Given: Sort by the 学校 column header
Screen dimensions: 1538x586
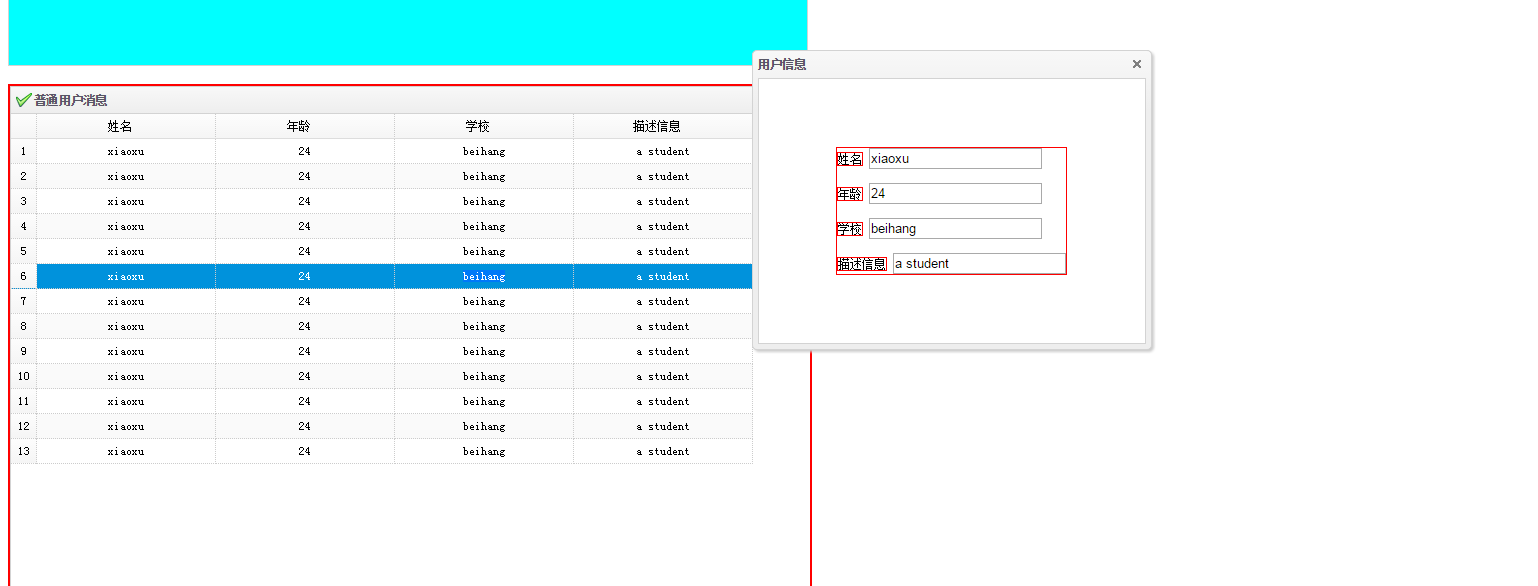Looking at the screenshot, I should (x=484, y=126).
